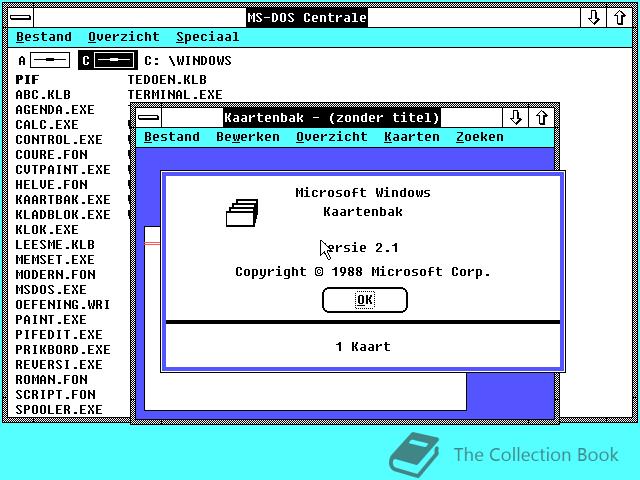
Task: Select drive C icon
Action: click(108, 60)
